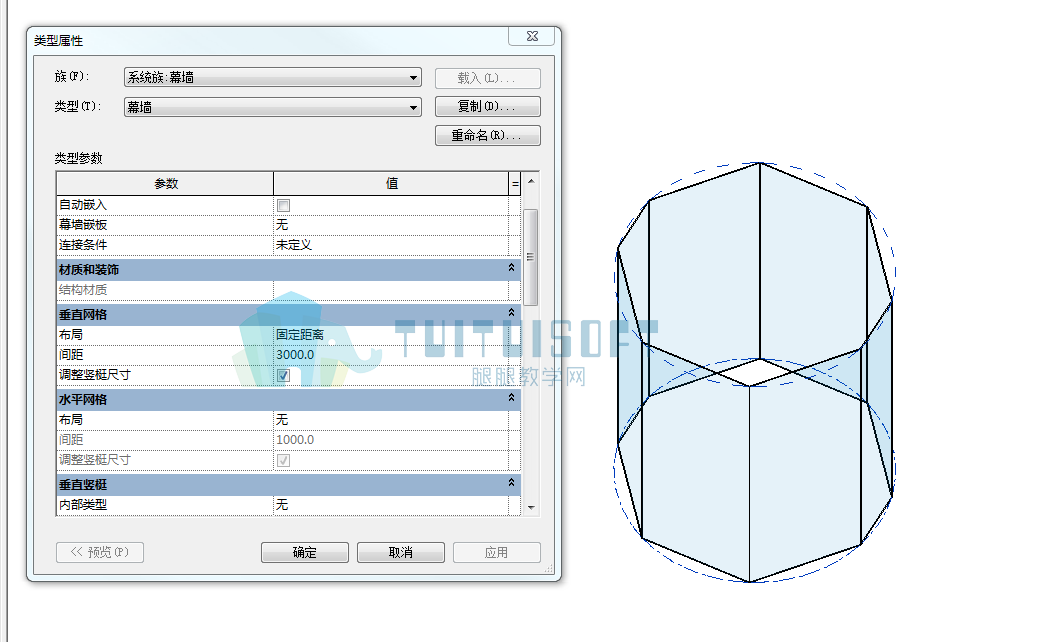Select the 垂直网格 布局 value 固定距离

click(x=391, y=334)
